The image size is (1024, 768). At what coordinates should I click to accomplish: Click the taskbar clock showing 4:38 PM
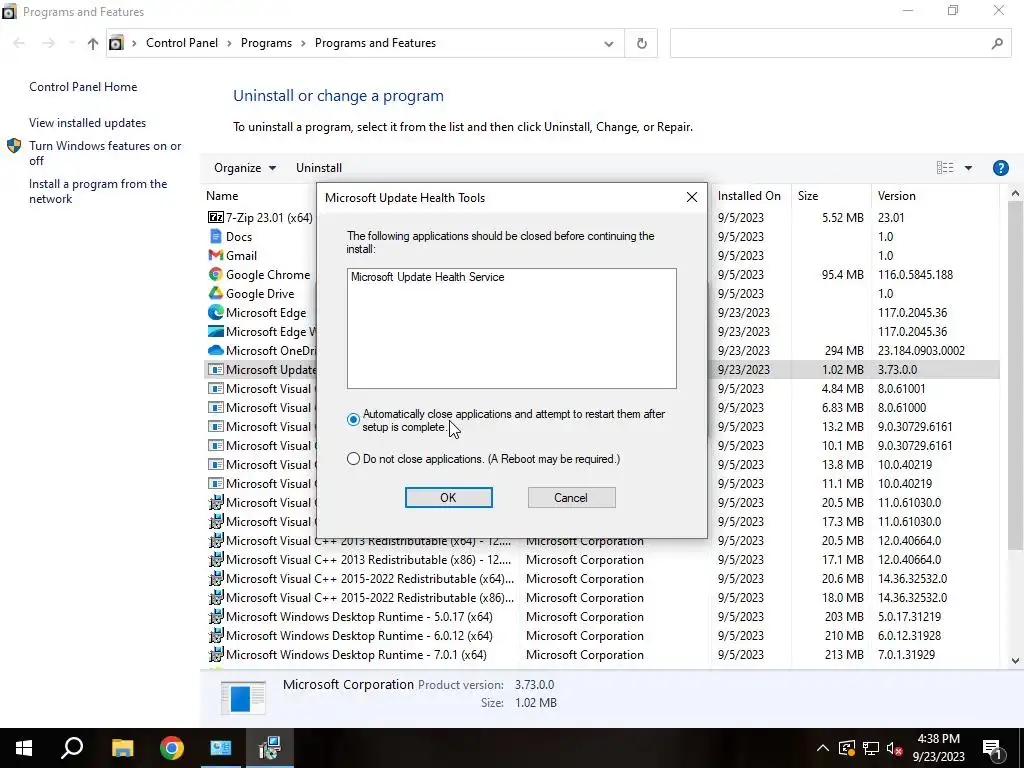pyautogui.click(x=938, y=748)
